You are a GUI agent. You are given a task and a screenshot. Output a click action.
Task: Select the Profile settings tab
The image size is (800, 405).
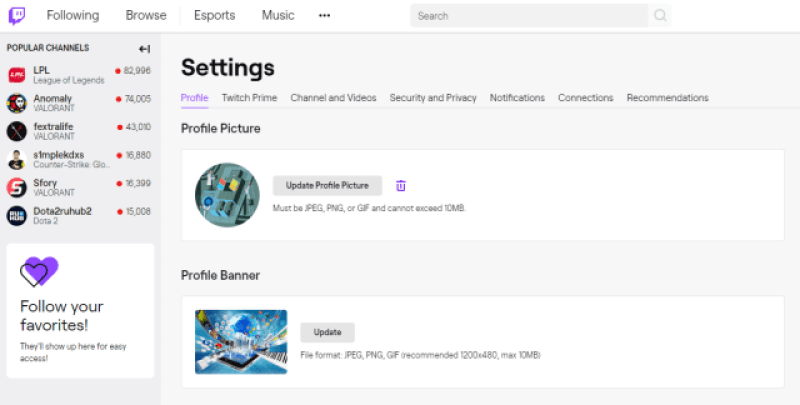194,97
